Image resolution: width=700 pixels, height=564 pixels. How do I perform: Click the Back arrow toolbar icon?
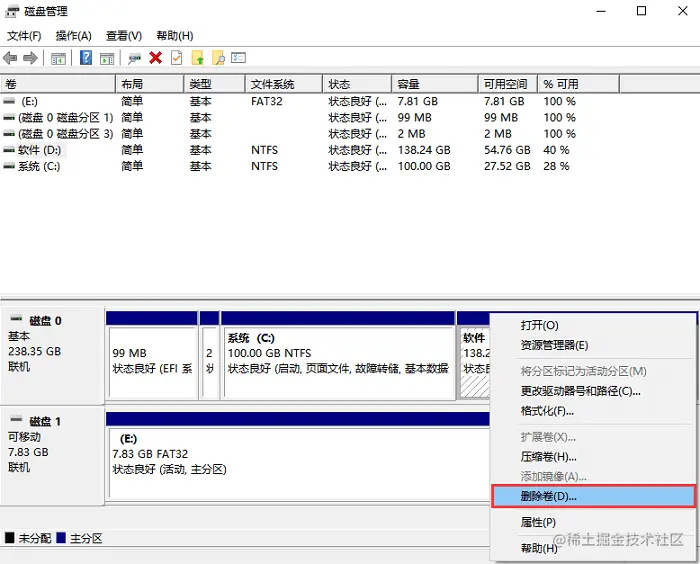pyautogui.click(x=10, y=58)
